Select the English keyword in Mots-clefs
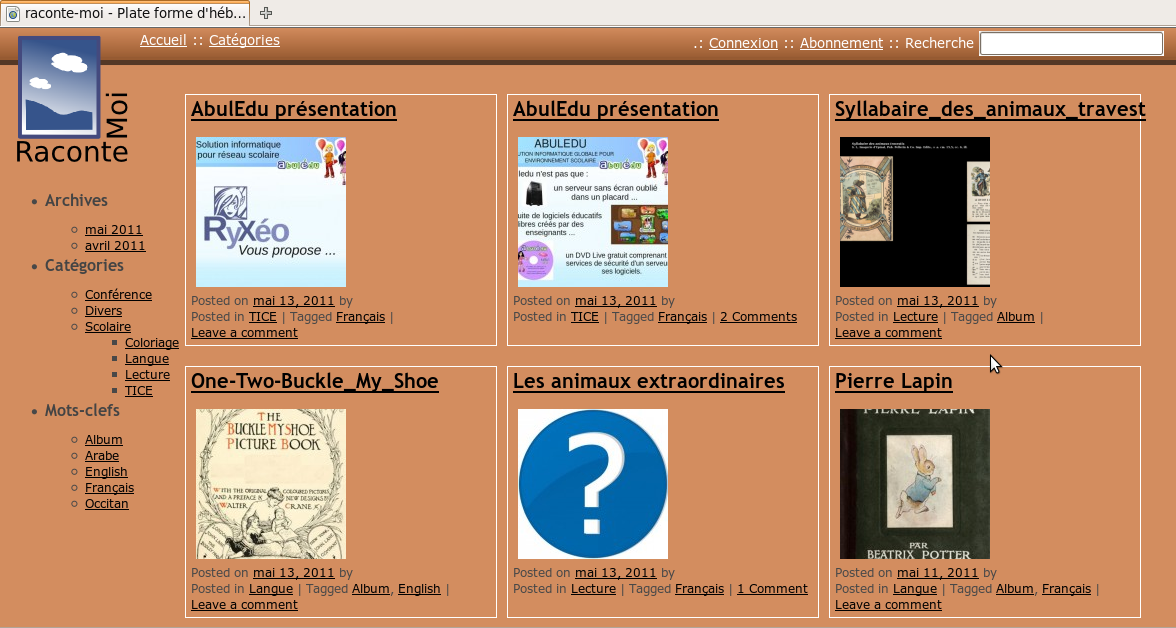1176x628 pixels. (106, 472)
